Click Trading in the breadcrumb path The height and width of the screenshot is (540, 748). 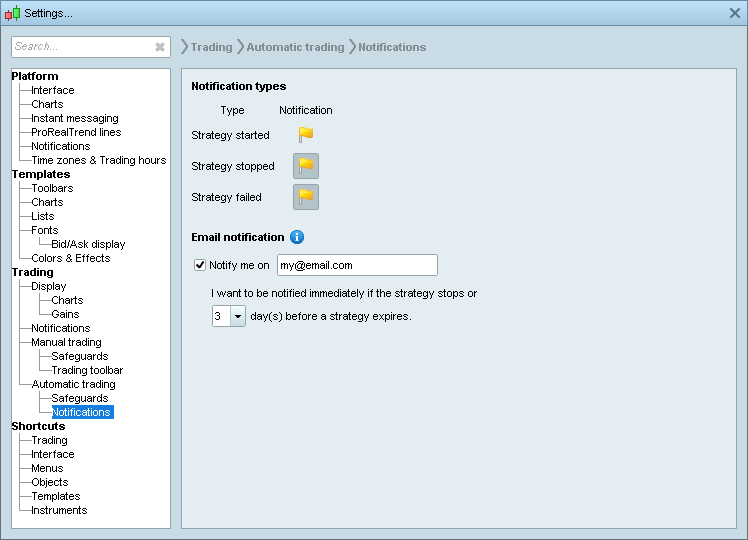211,47
